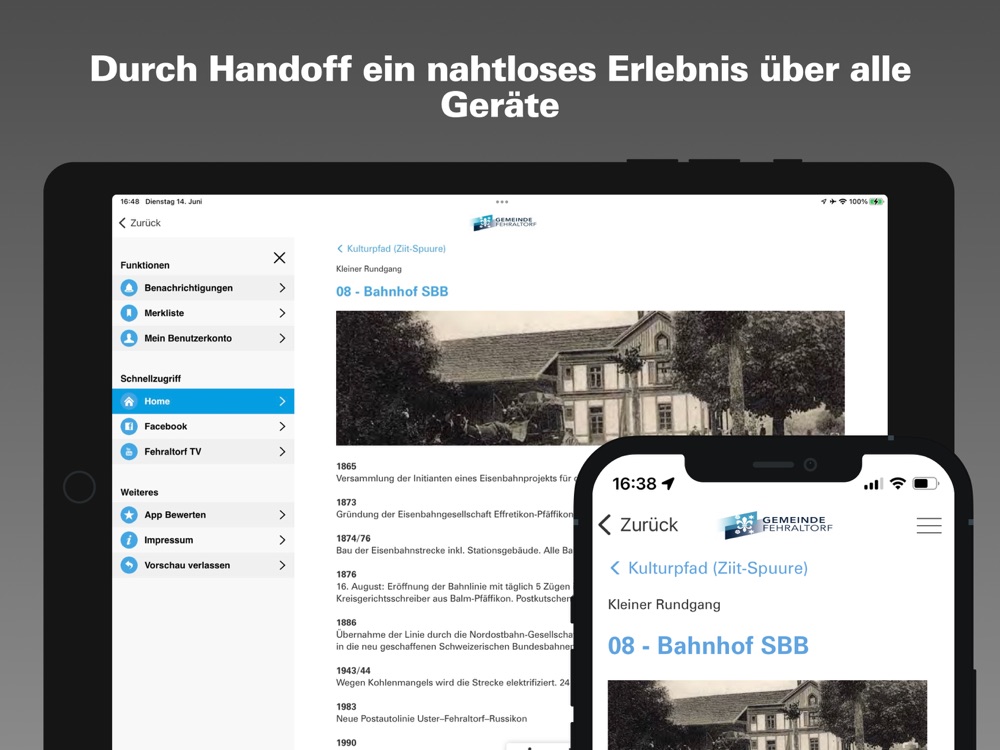The image size is (1000, 750).
Task: Expand the Impressum chevron arrow
Action: point(282,540)
